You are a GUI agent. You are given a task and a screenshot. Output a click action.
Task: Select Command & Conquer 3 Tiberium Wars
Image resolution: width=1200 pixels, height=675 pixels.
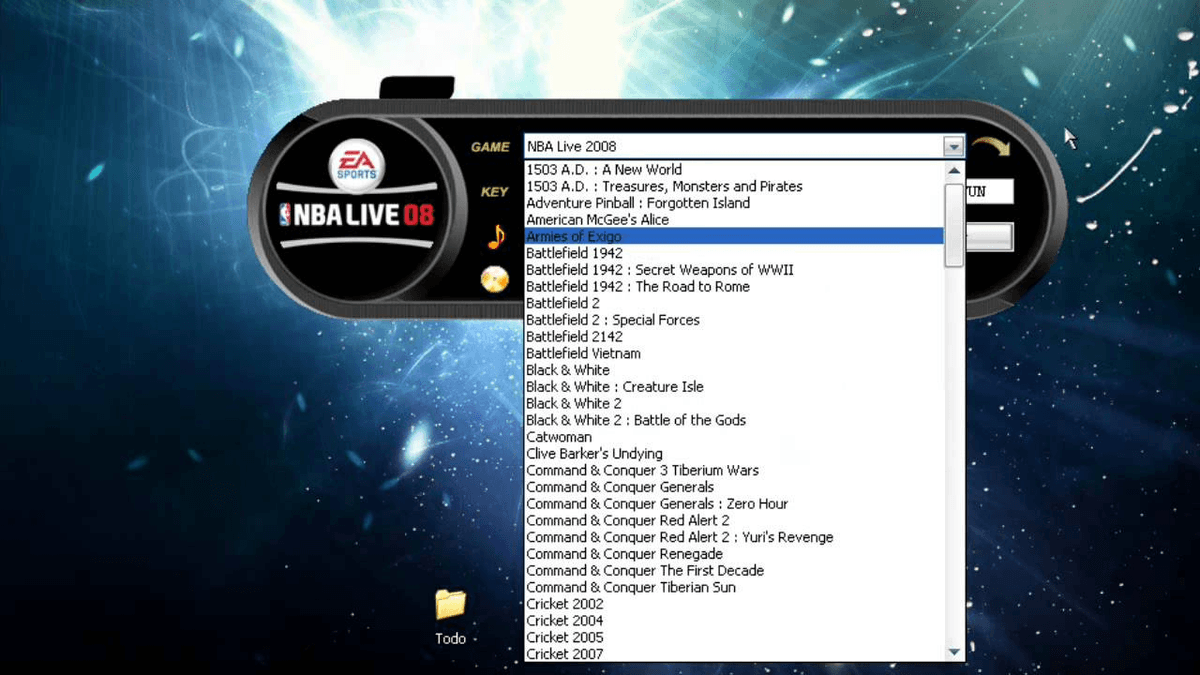pos(642,471)
